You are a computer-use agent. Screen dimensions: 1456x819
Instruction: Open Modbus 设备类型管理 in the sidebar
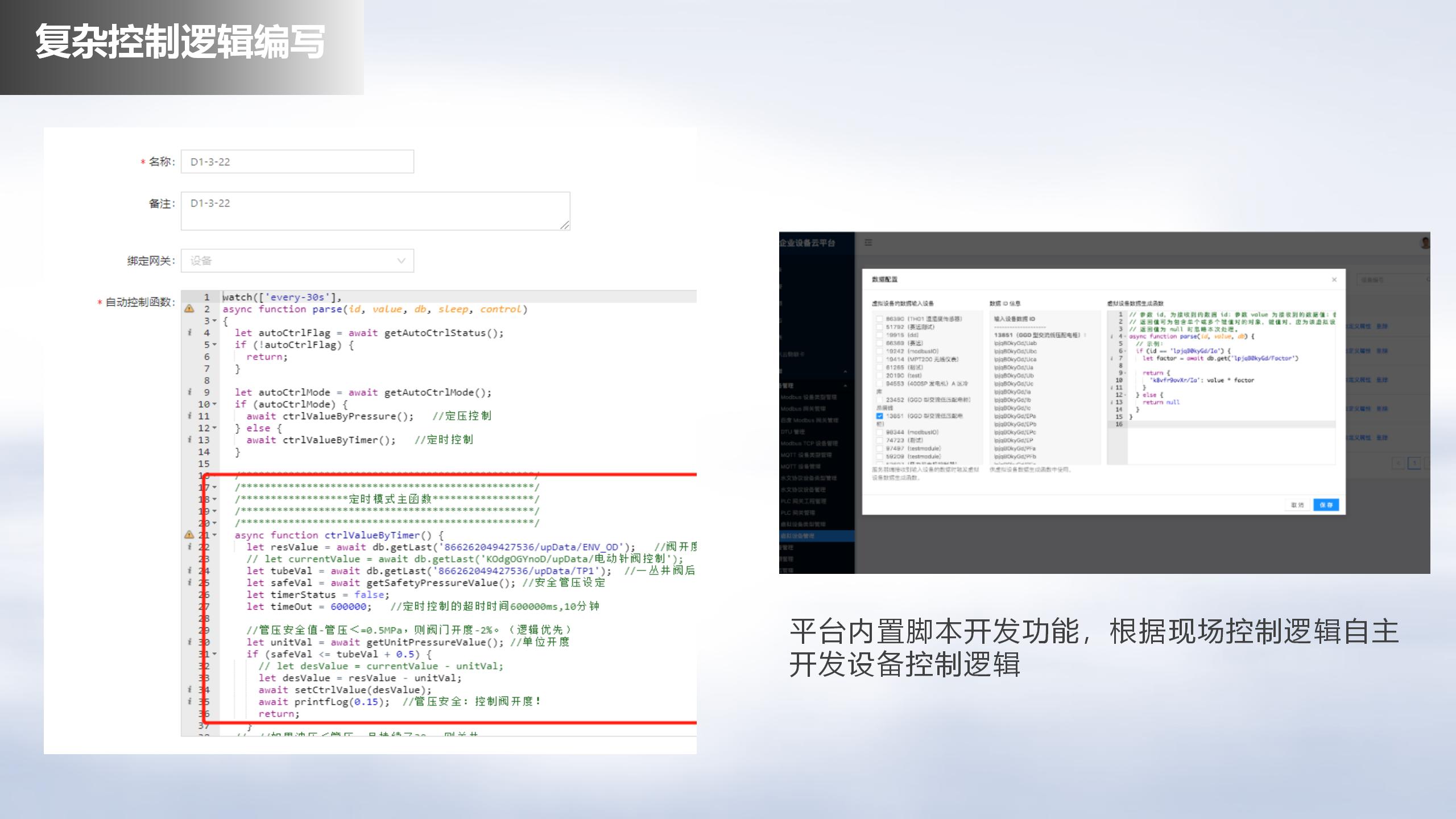(x=809, y=397)
